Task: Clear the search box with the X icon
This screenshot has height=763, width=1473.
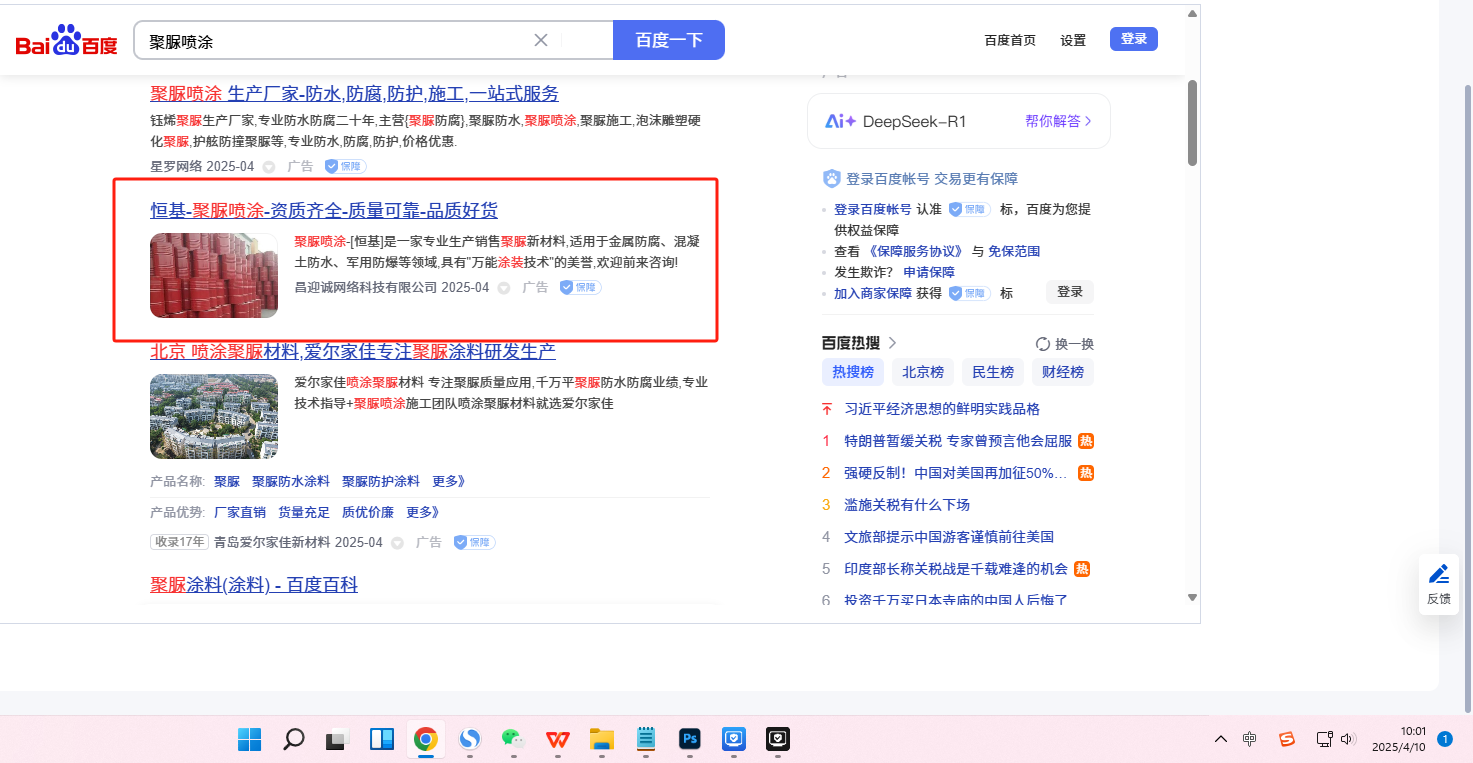Action: pyautogui.click(x=541, y=40)
